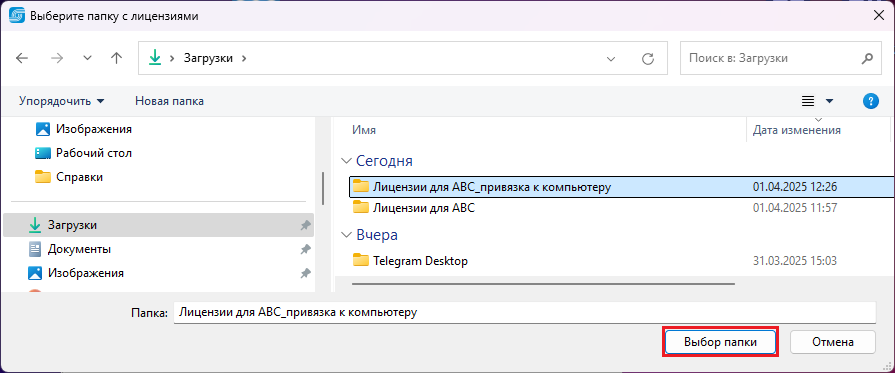This screenshot has width=895, height=373.
Task: Collapse the Сегодня group
Action: 346,161
